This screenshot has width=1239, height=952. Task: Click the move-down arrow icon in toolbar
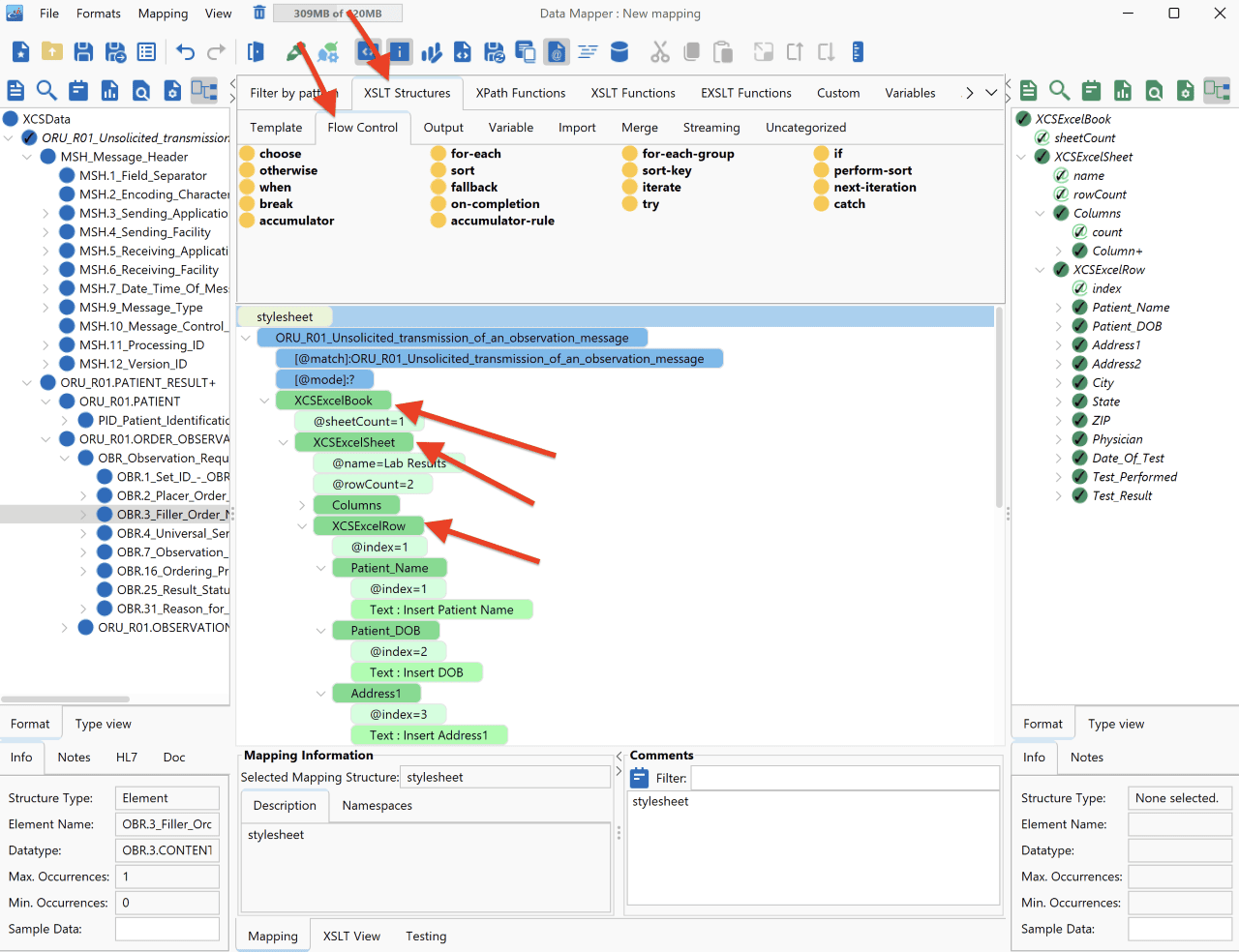pyautogui.click(x=826, y=52)
